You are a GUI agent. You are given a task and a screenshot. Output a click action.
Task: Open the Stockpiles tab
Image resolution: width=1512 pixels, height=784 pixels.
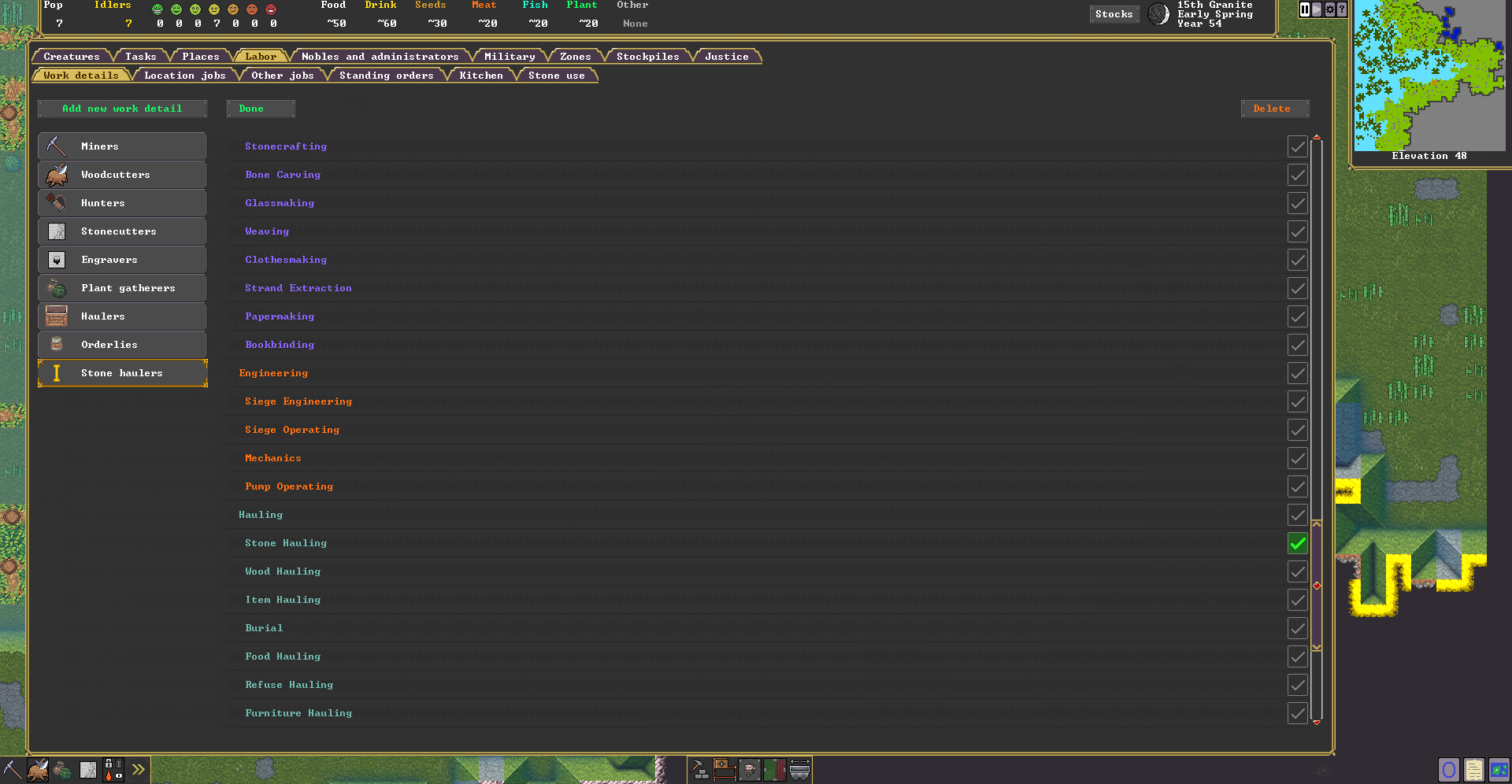(648, 57)
